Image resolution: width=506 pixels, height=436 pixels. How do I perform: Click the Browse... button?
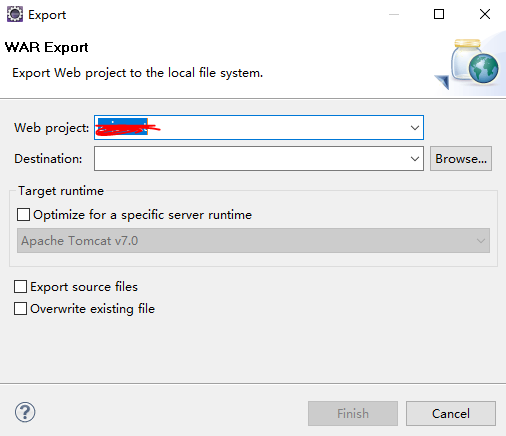tap(461, 159)
